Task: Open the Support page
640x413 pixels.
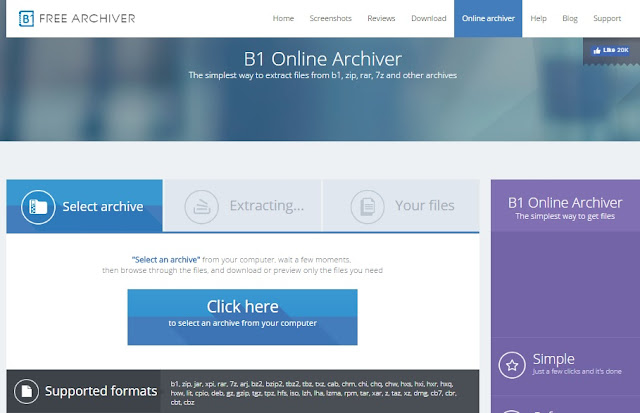Action: click(607, 18)
